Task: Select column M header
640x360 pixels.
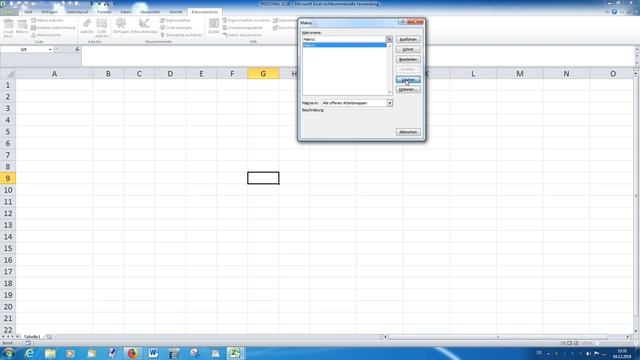Action: [x=520, y=74]
